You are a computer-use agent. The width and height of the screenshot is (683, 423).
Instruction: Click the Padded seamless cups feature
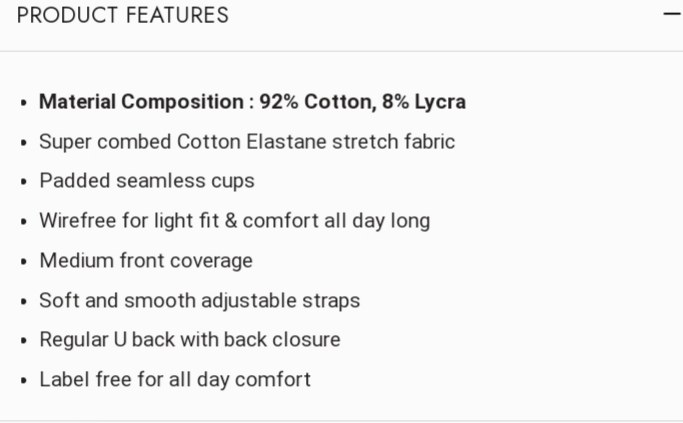click(x=147, y=181)
